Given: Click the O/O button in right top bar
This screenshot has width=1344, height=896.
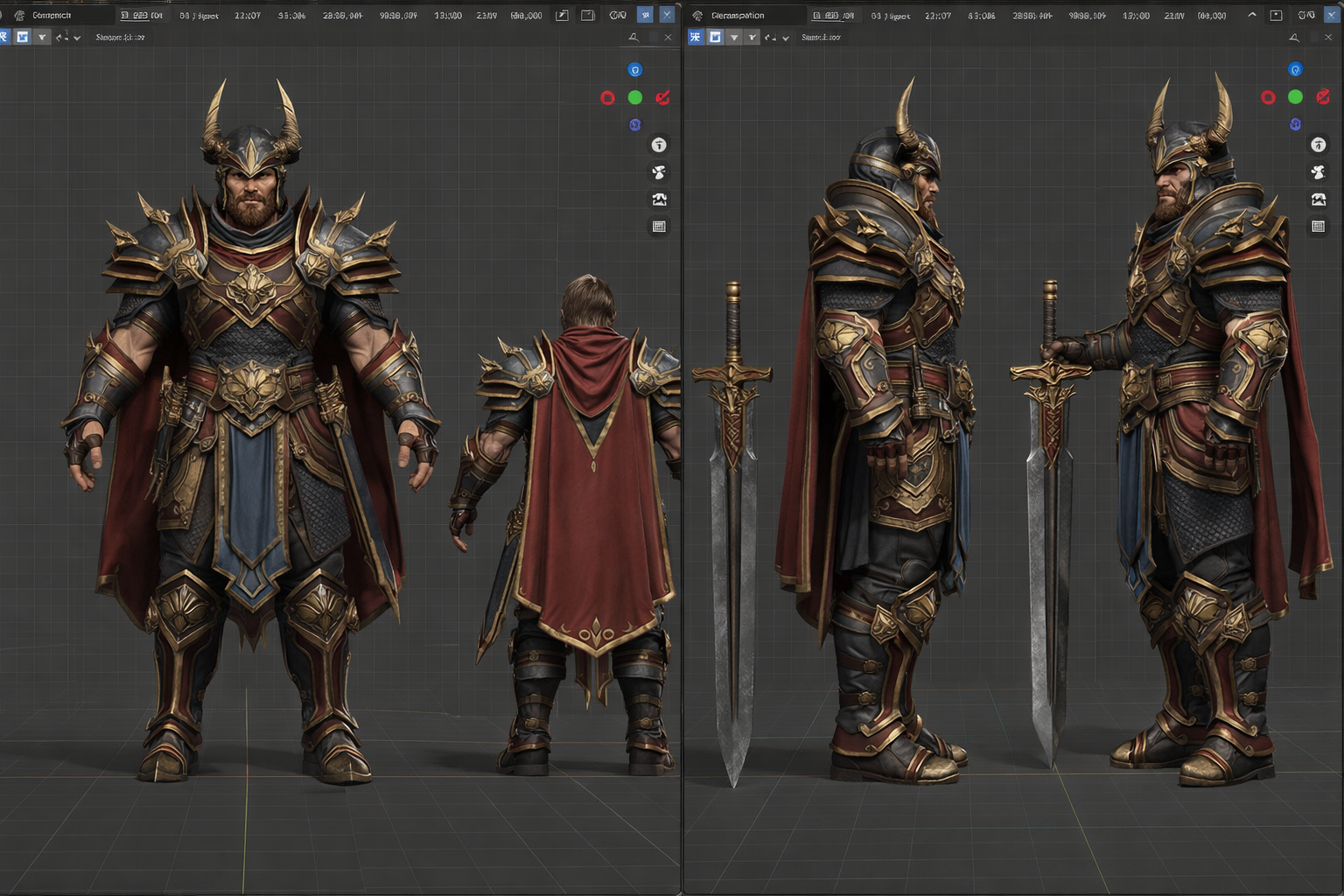Looking at the screenshot, I should [1305, 15].
